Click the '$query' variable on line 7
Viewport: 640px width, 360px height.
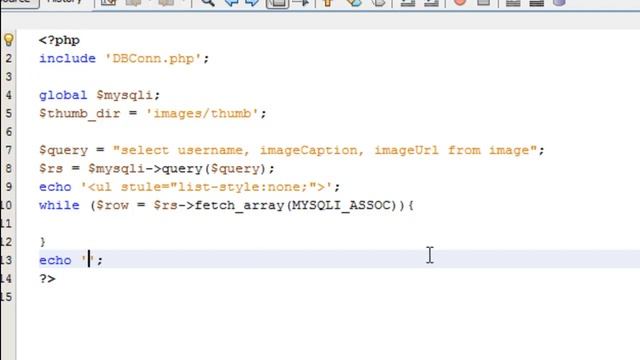(63, 150)
